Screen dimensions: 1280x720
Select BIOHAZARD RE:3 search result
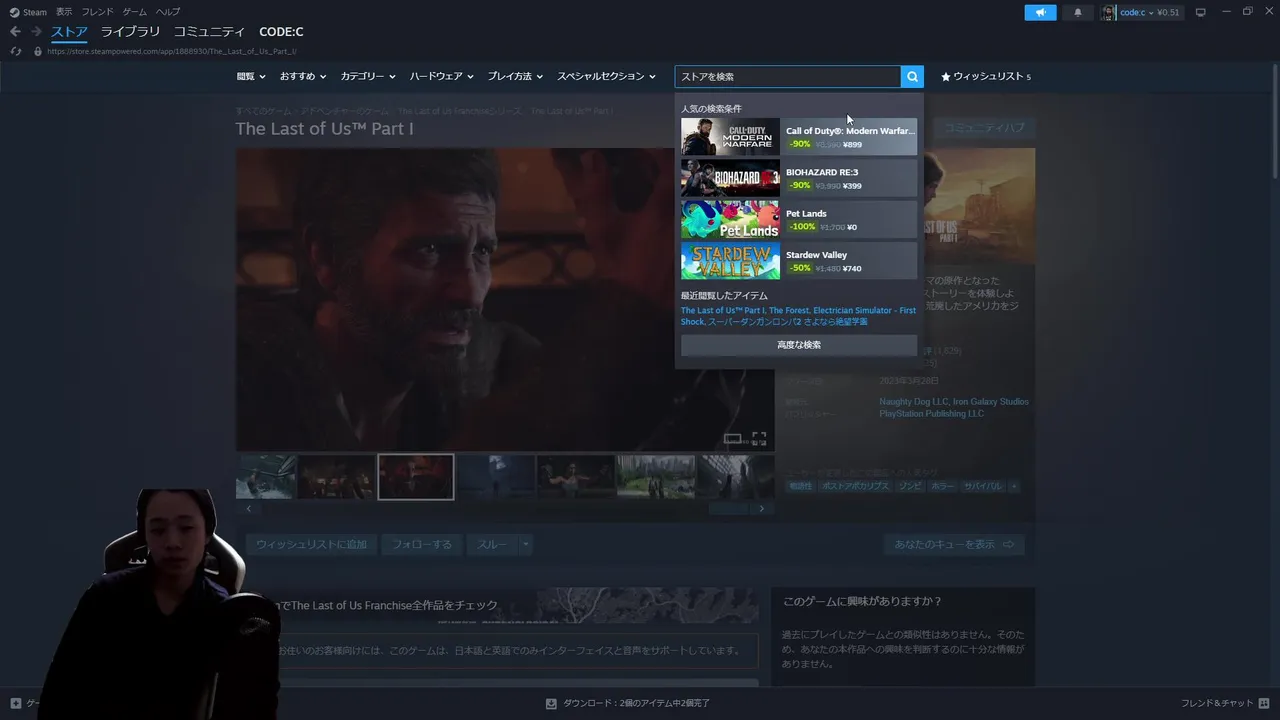[799, 178]
